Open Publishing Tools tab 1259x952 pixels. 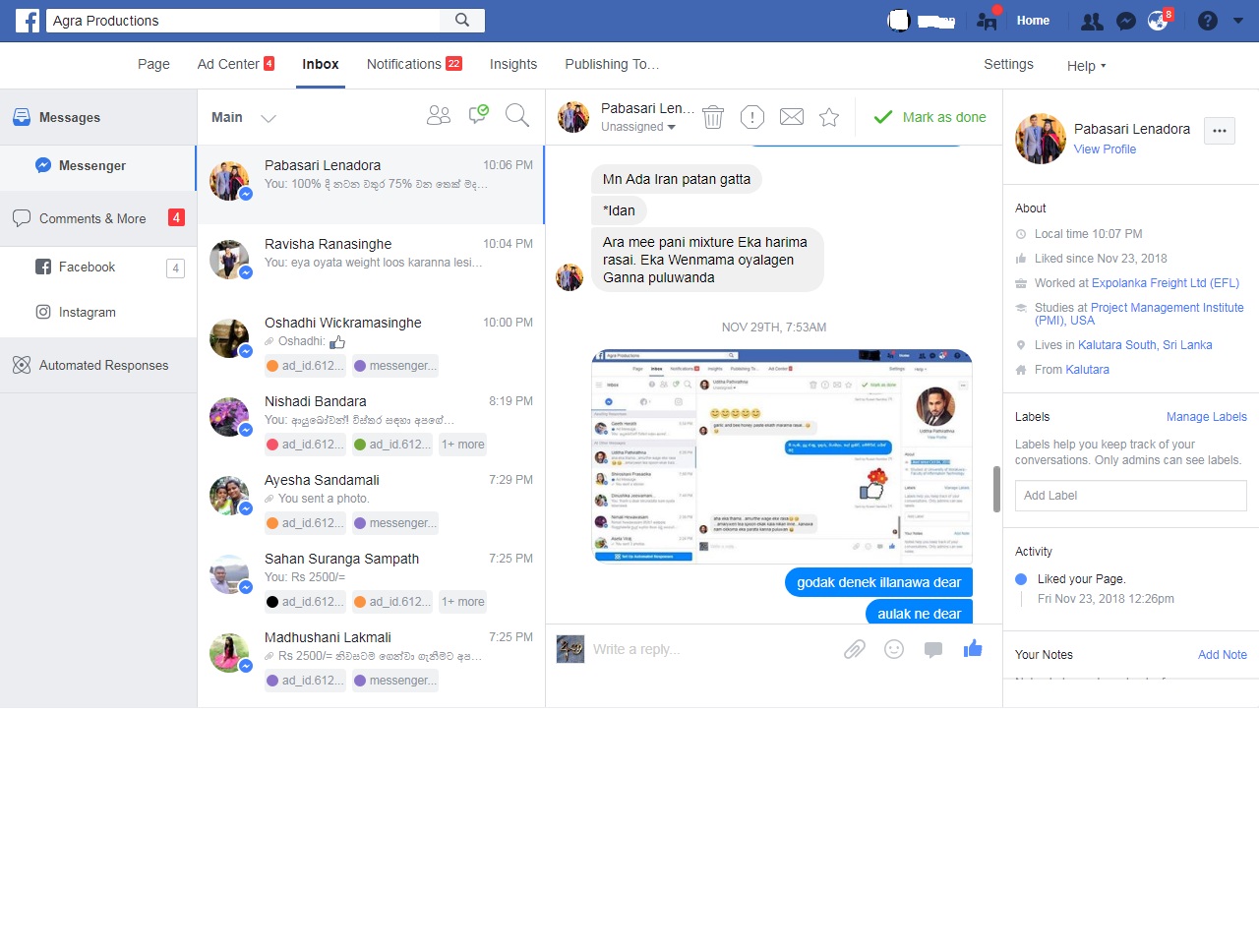(612, 64)
